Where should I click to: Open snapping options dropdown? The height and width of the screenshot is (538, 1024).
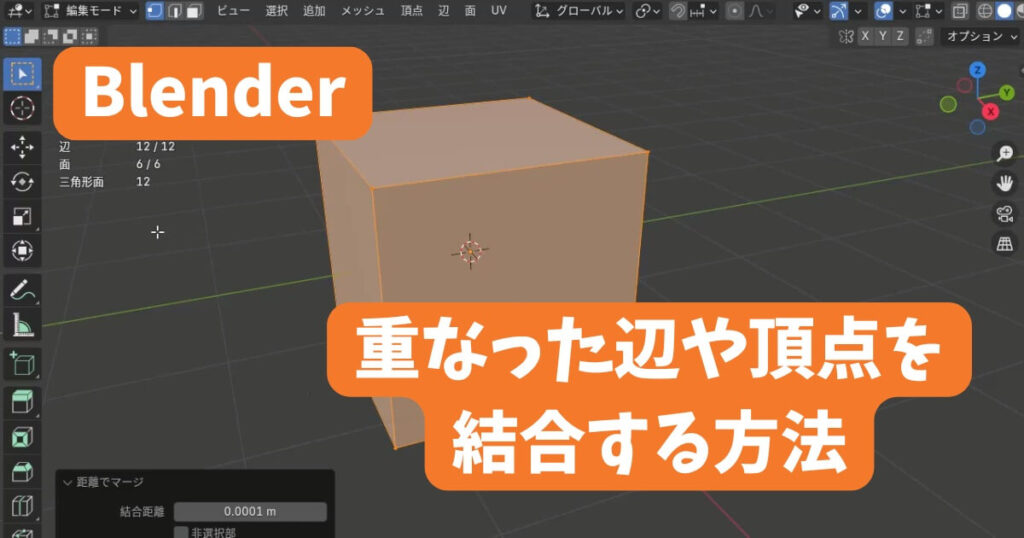pyautogui.click(x=703, y=10)
